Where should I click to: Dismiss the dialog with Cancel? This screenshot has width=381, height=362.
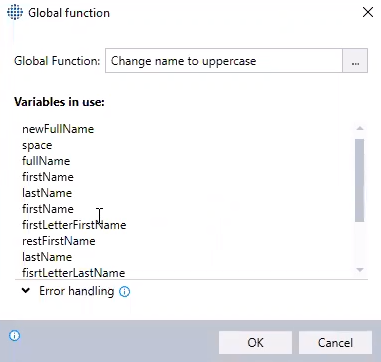pos(335,342)
